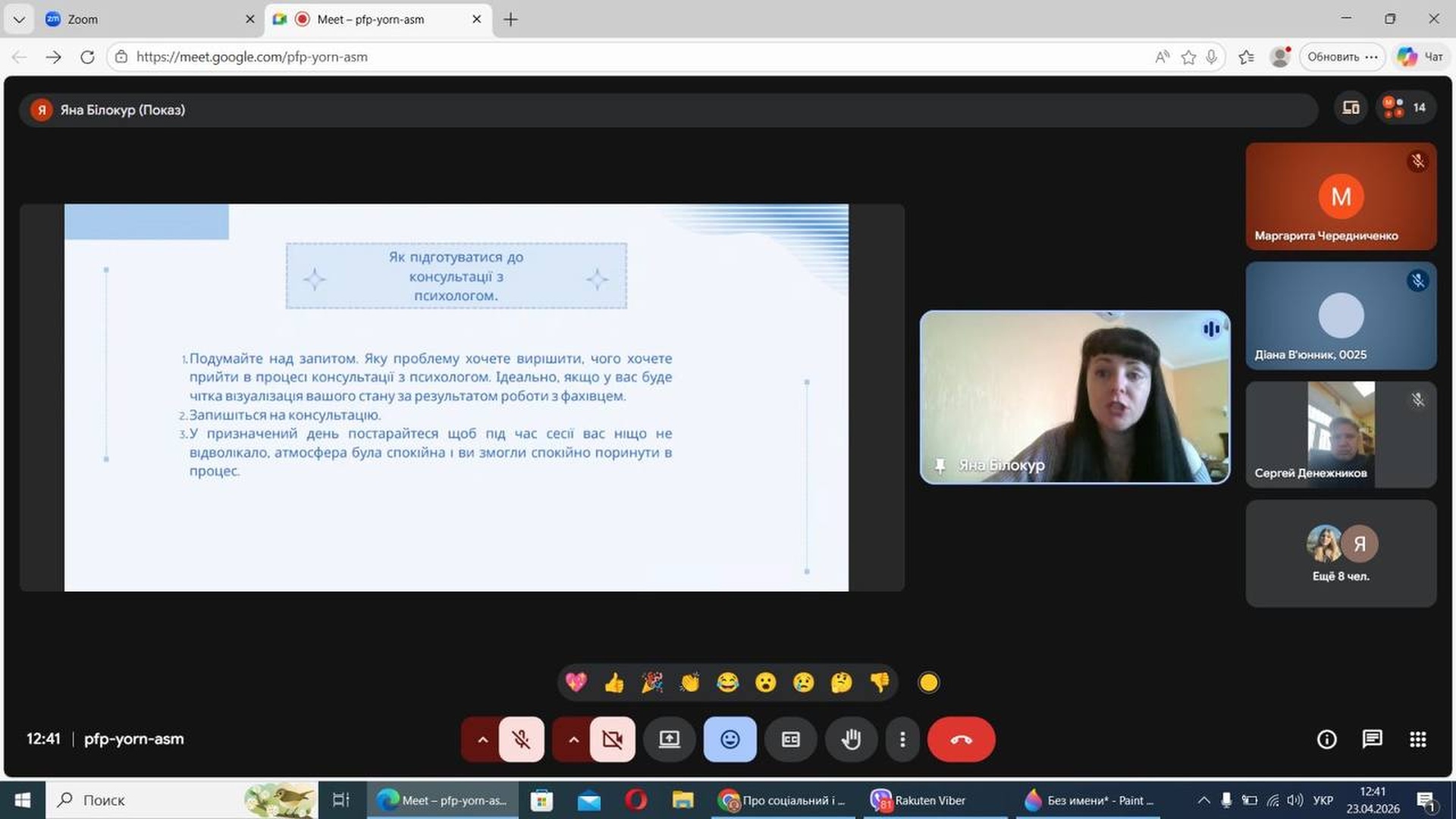
Task: Open more options three-dot menu
Action: point(902,739)
